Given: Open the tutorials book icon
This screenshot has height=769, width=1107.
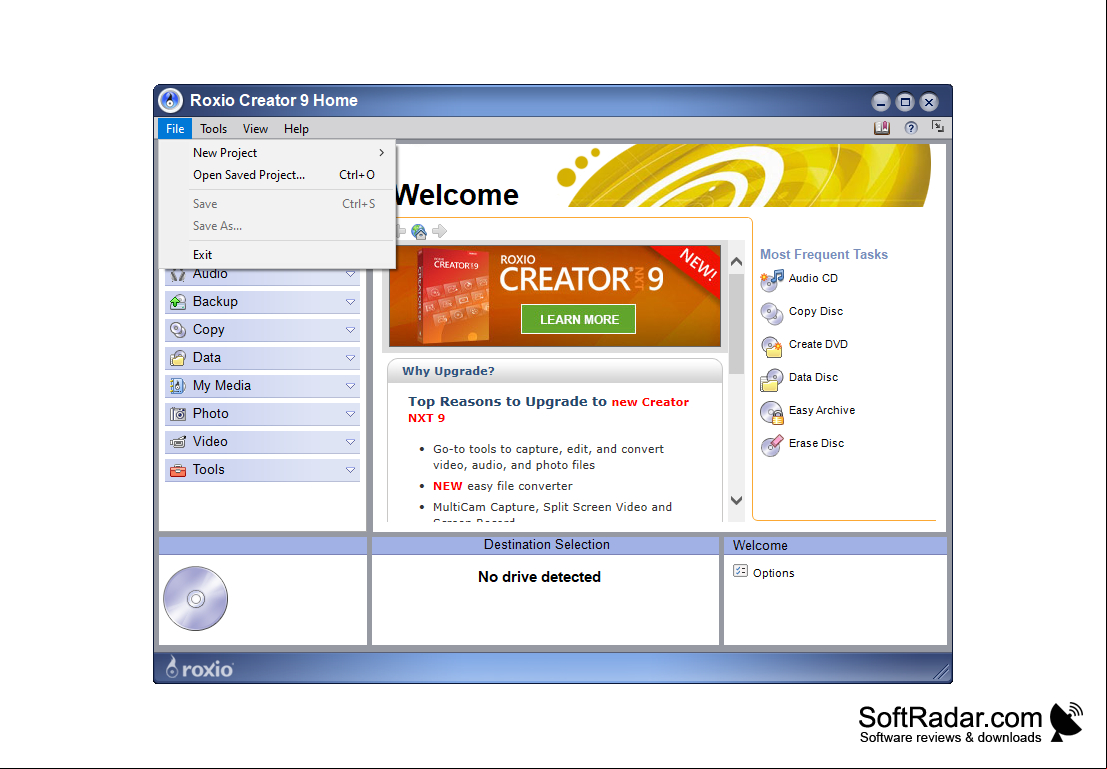Looking at the screenshot, I should [882, 128].
